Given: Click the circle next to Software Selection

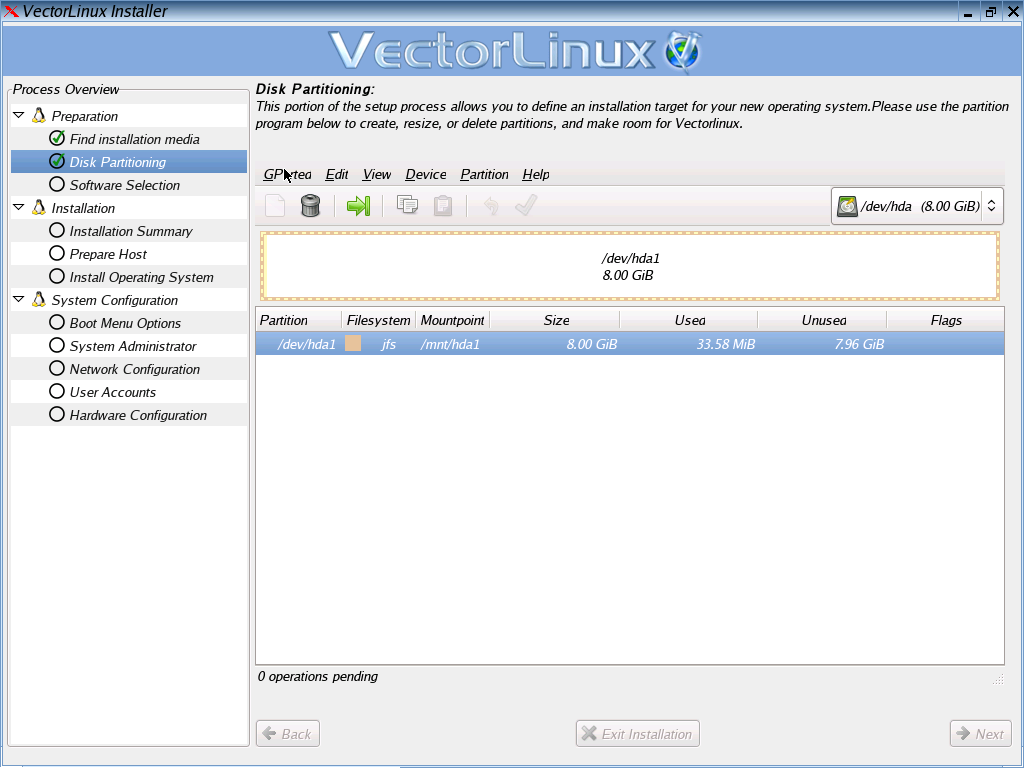Looking at the screenshot, I should [57, 185].
